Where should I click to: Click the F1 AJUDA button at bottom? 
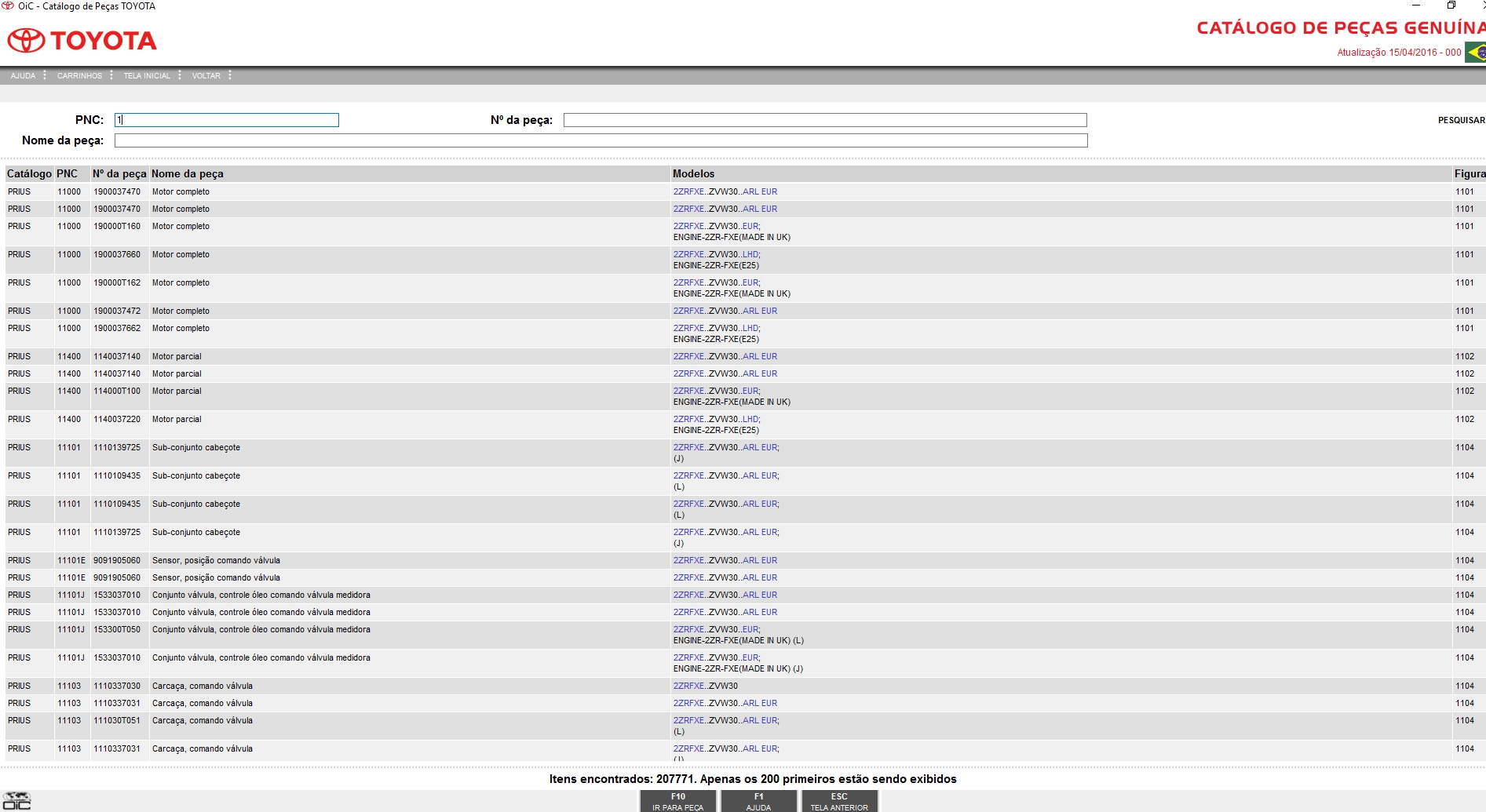tap(758, 801)
